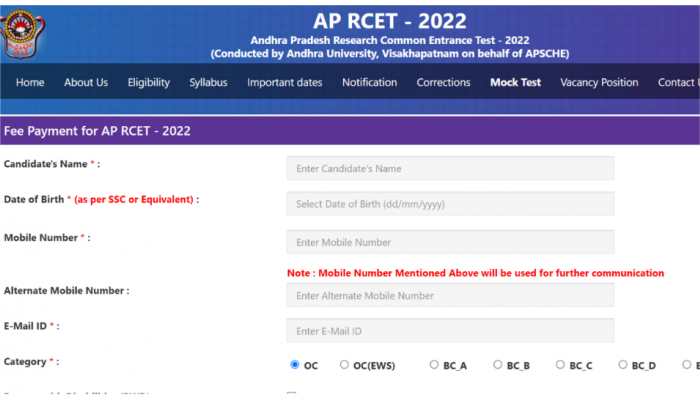Screen dimensions: 700x400
Task: Open the About Us page
Action: point(86,83)
